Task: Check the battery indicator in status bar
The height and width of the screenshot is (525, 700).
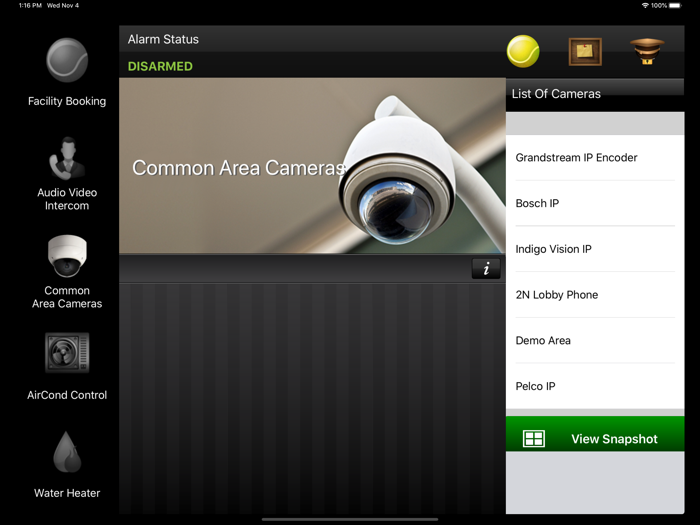Action: (675, 5)
